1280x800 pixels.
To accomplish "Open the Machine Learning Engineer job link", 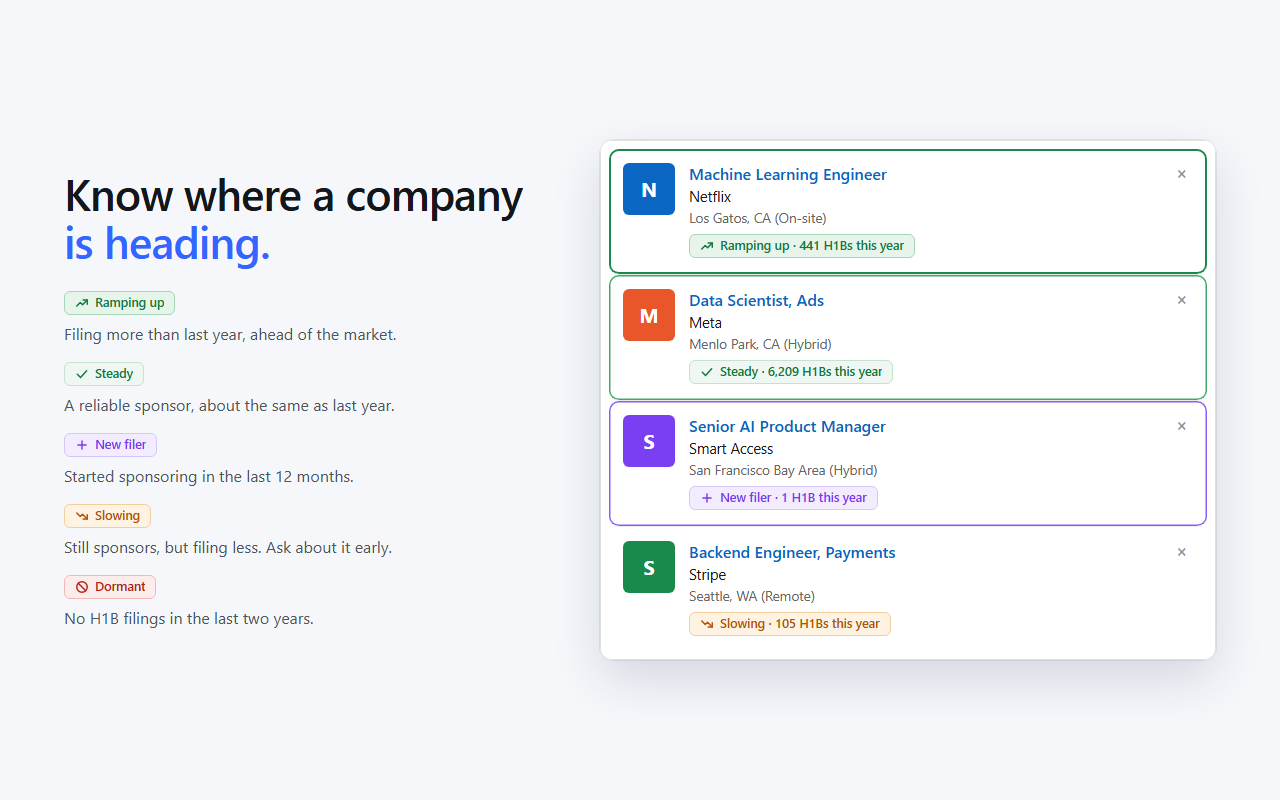I will (x=788, y=174).
